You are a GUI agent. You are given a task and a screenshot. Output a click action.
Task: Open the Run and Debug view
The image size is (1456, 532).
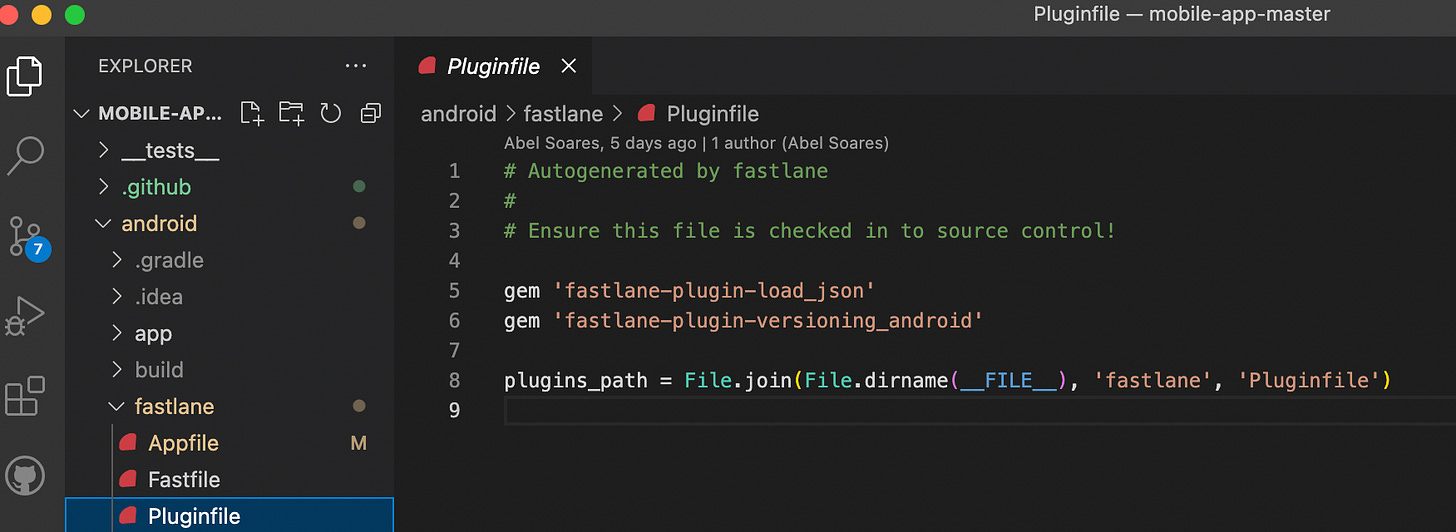(25, 315)
